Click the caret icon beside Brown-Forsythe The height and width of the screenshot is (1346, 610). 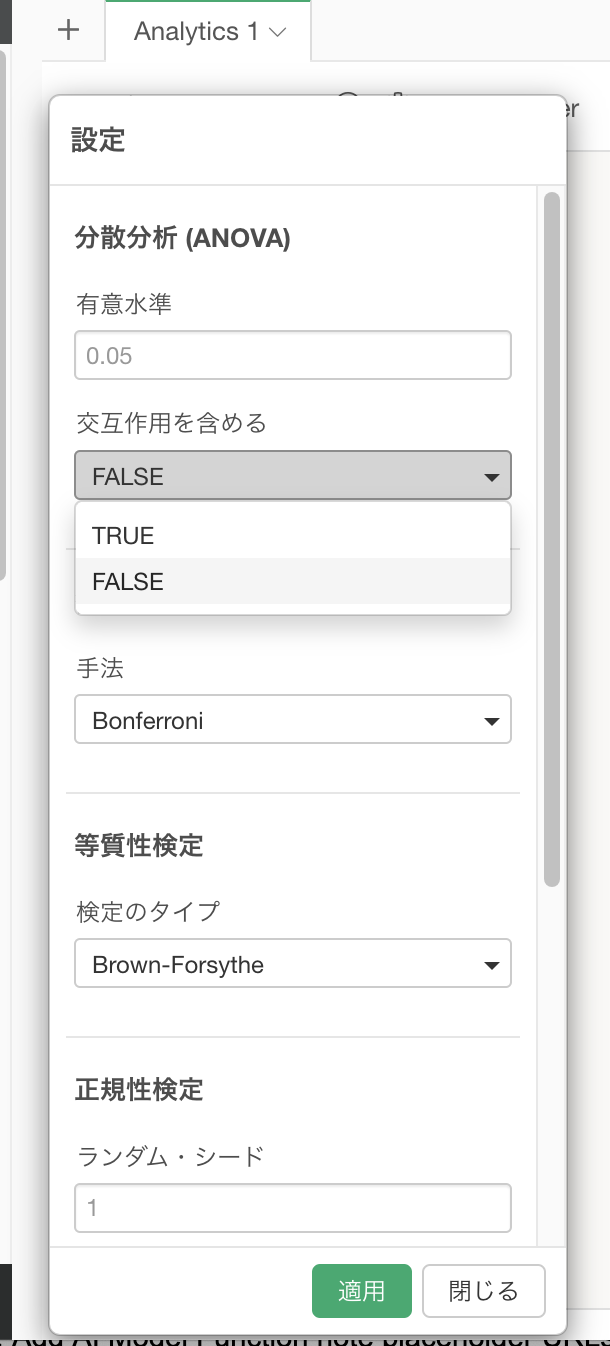(x=491, y=965)
